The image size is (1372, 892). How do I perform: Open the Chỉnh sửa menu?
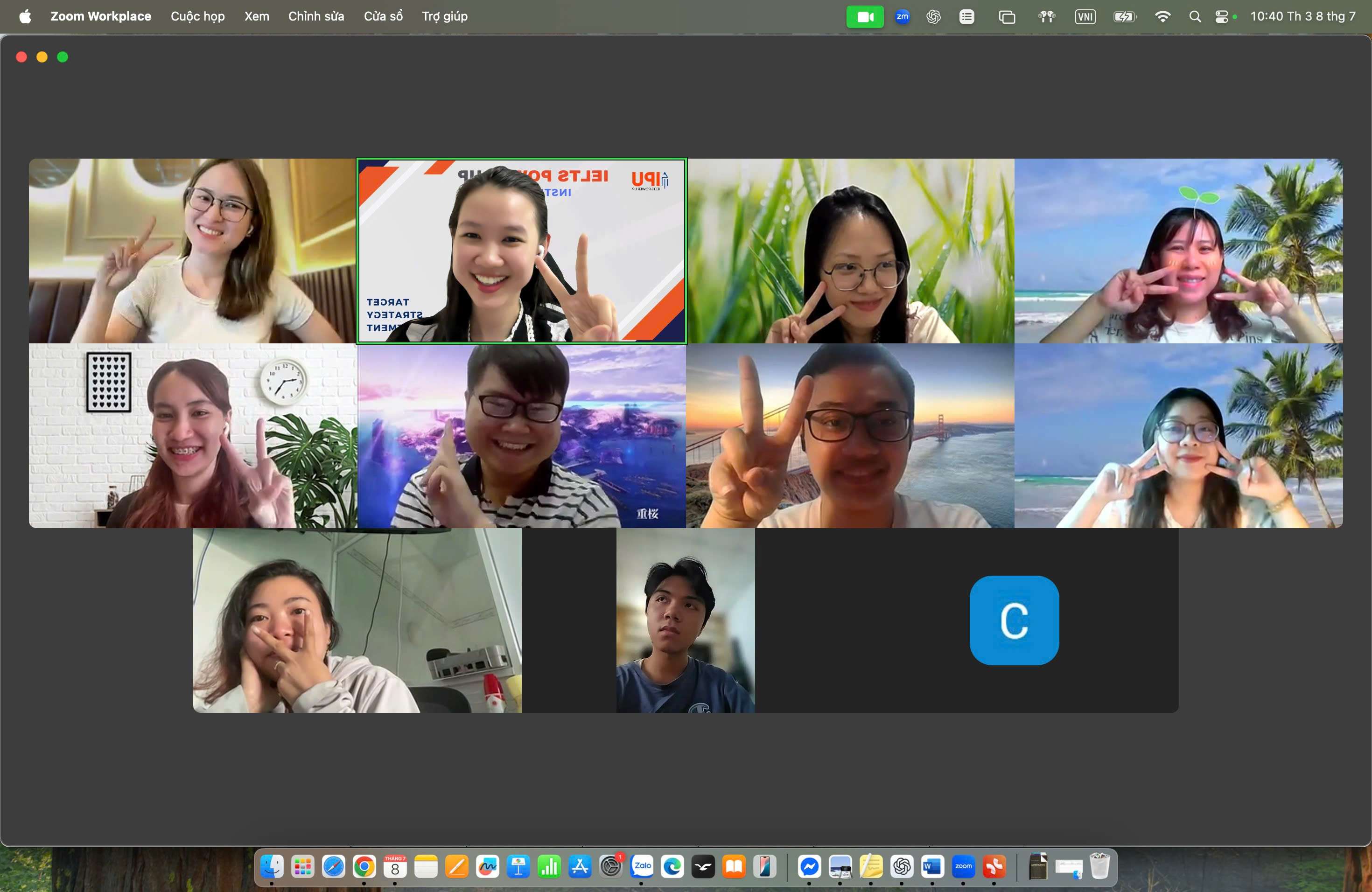point(316,17)
